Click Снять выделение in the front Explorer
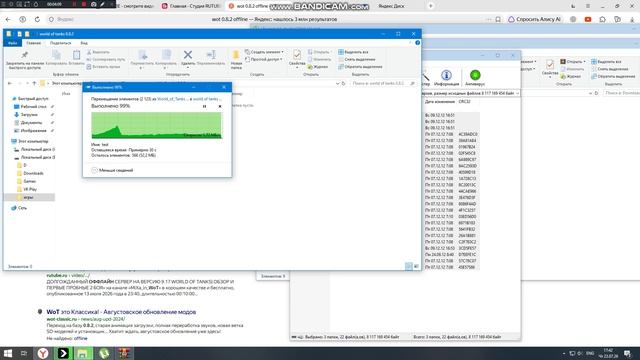The height and width of the screenshot is (360, 640). 357,59
